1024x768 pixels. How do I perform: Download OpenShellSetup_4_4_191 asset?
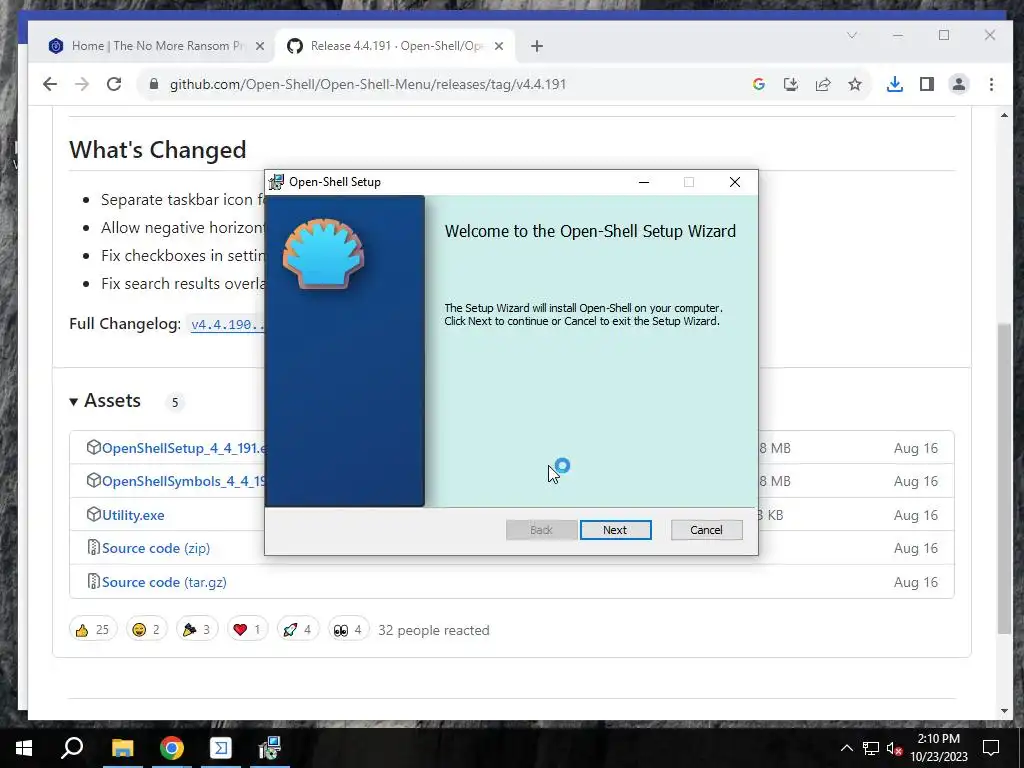(x=184, y=448)
